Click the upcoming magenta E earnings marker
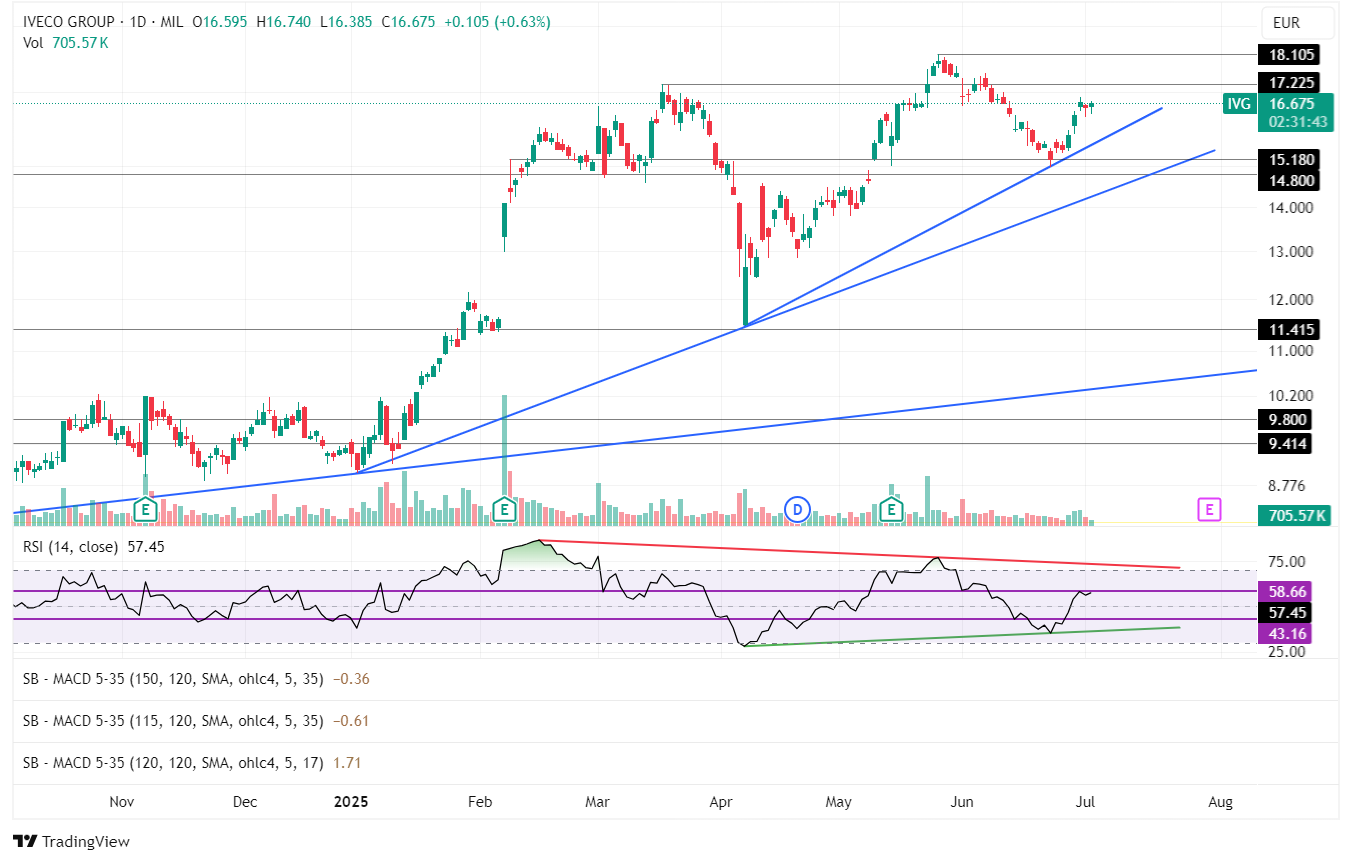The height and width of the screenshot is (863, 1352). (1209, 509)
